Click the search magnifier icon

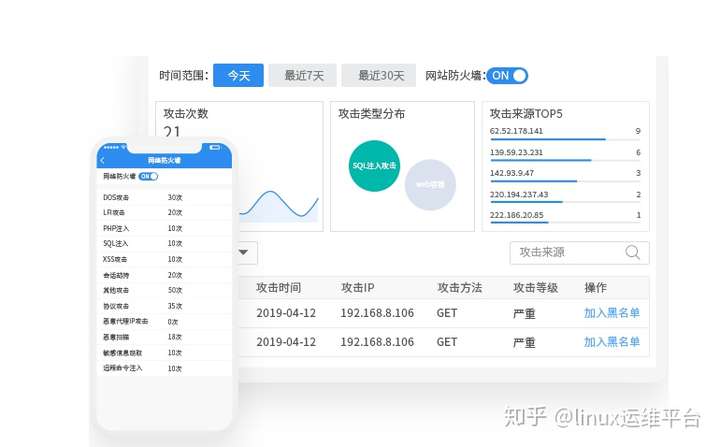pyautogui.click(x=633, y=252)
